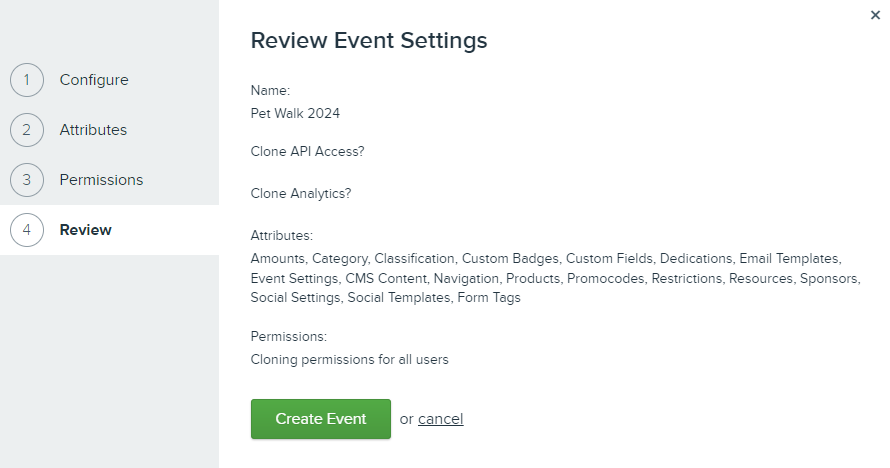Click the step 1 circle icon

click(27, 80)
